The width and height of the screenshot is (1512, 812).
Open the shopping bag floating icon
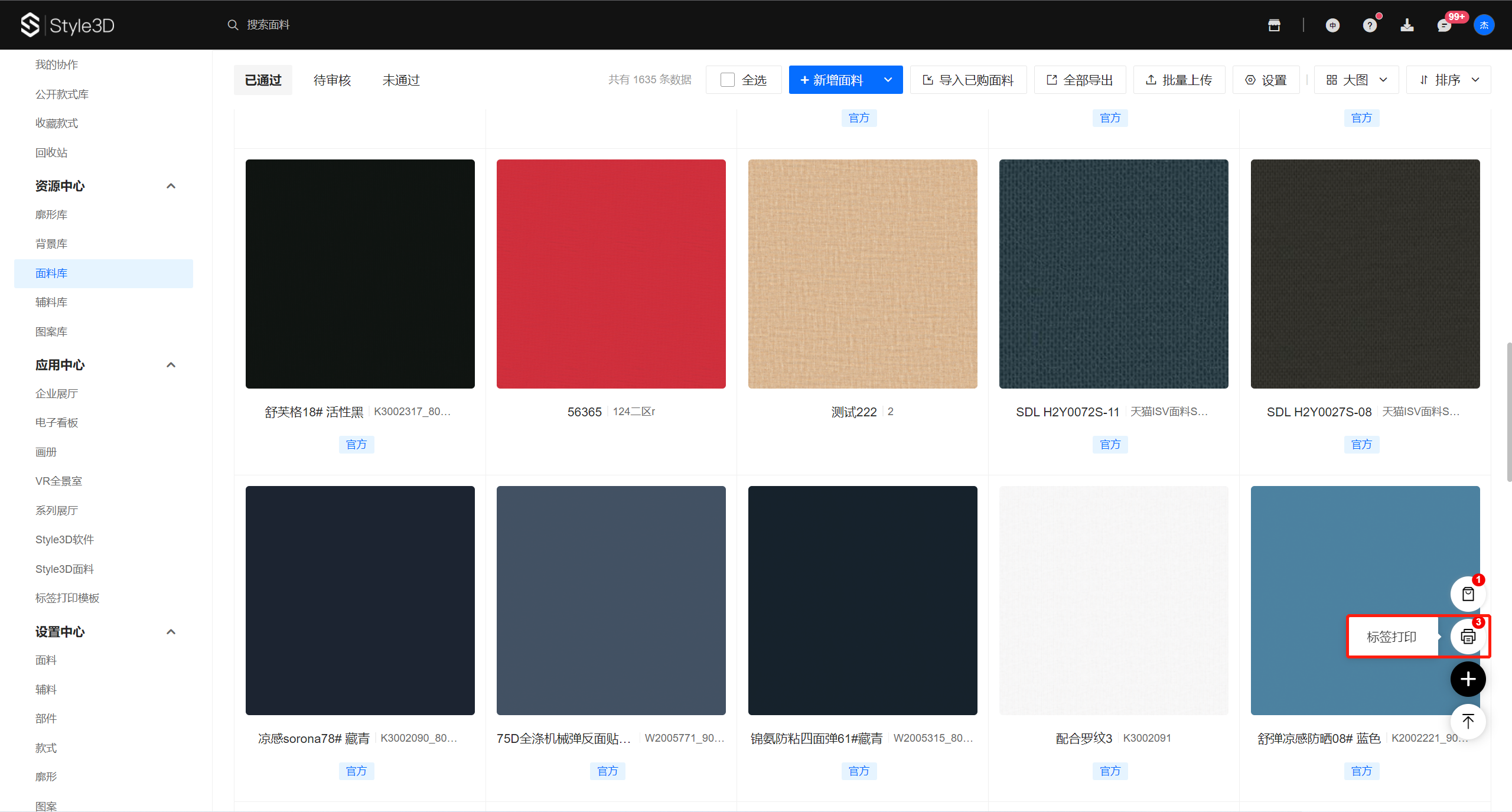pyautogui.click(x=1468, y=594)
